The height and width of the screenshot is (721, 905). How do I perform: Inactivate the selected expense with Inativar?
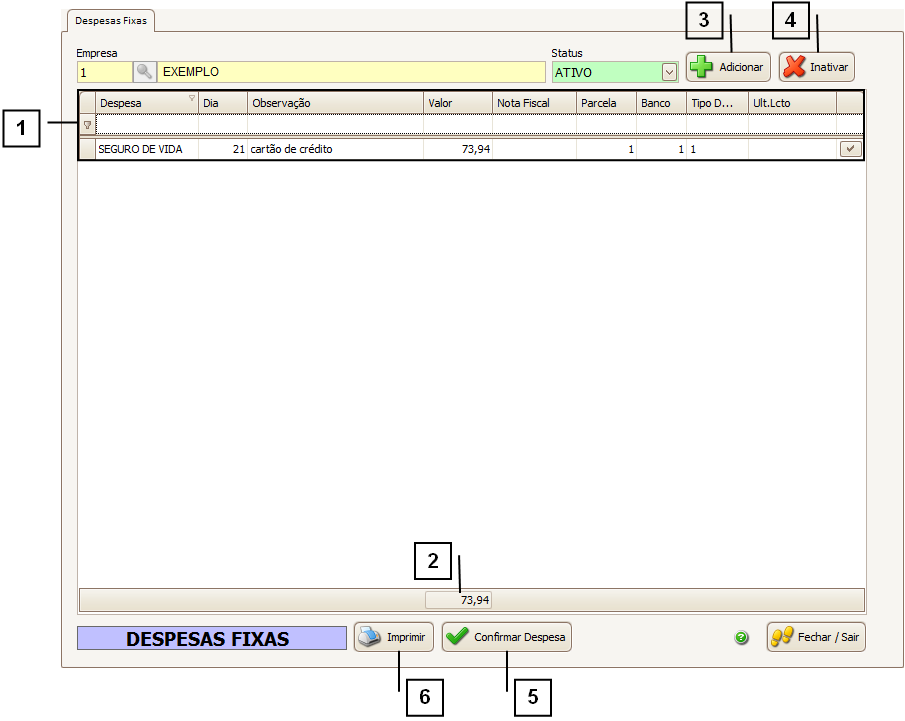point(817,67)
